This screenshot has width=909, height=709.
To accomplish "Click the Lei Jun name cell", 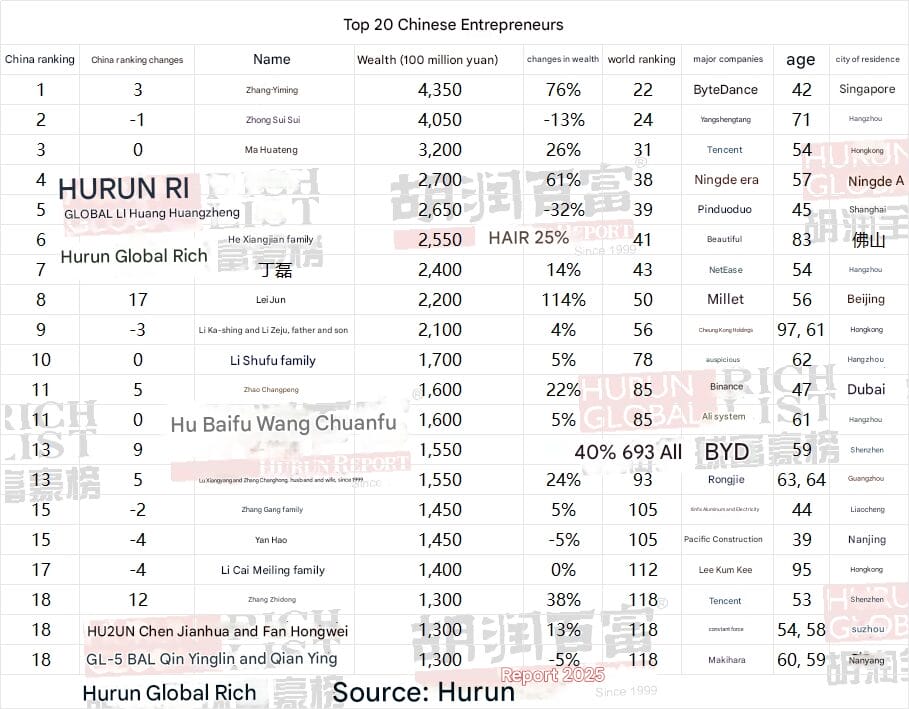I will click(272, 300).
